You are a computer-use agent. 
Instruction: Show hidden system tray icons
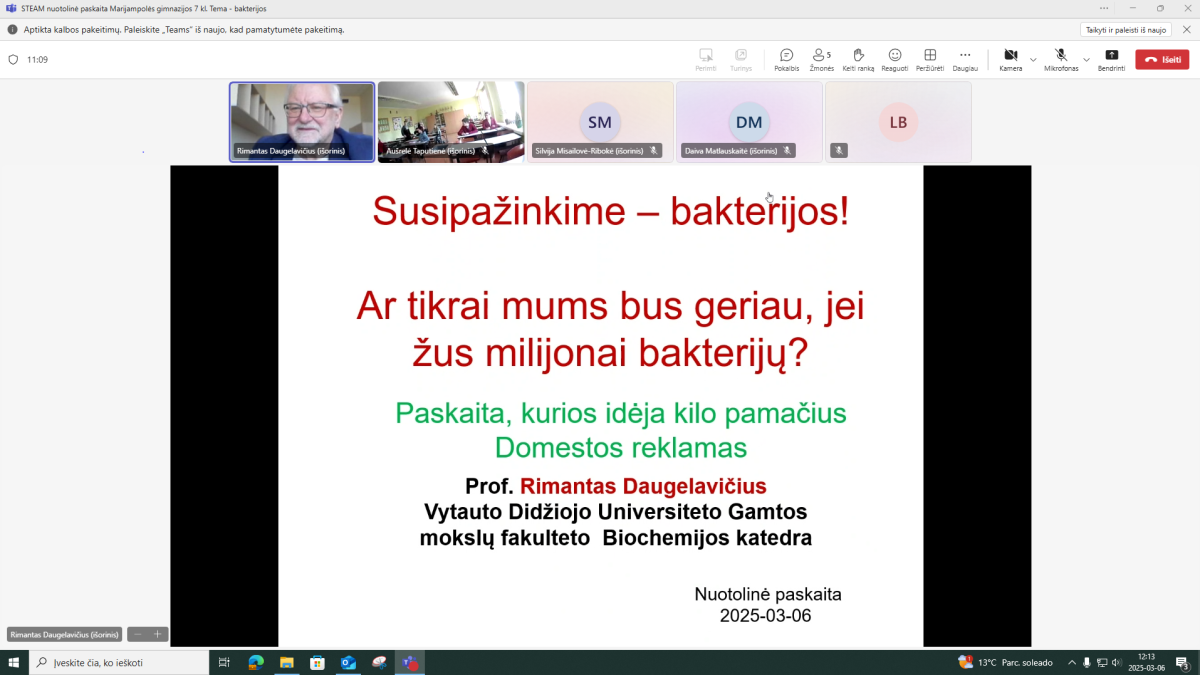(1072, 663)
